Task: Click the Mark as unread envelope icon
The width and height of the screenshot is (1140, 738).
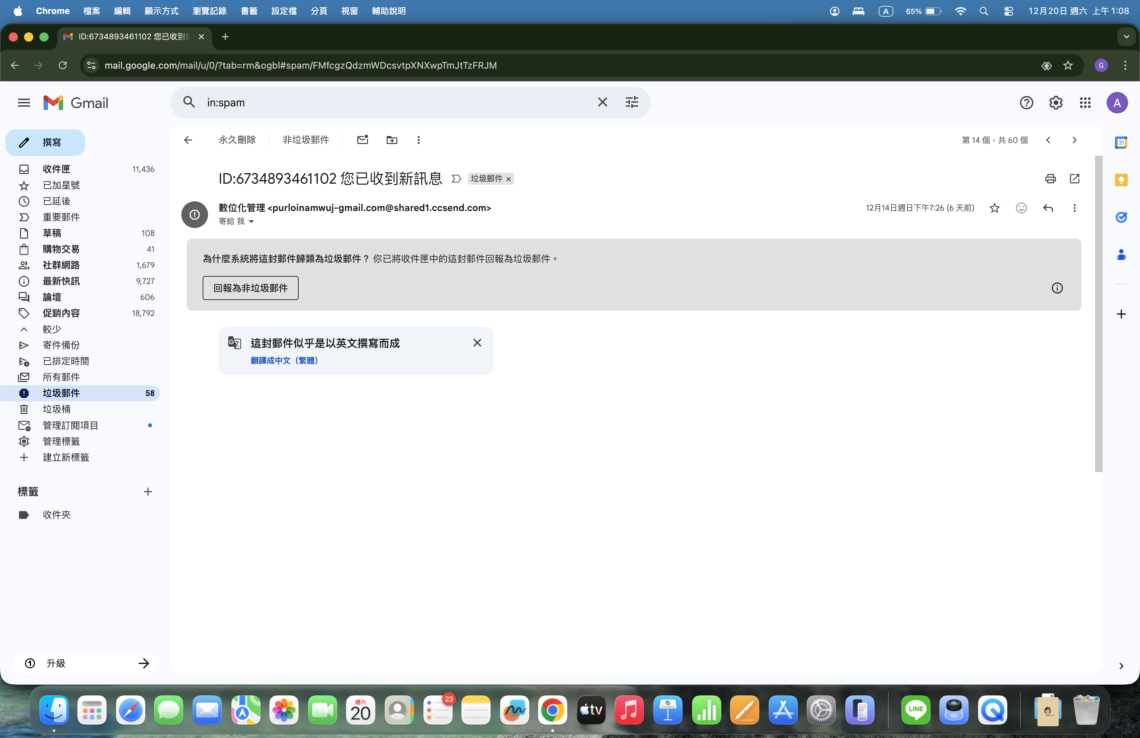Action: 362,140
